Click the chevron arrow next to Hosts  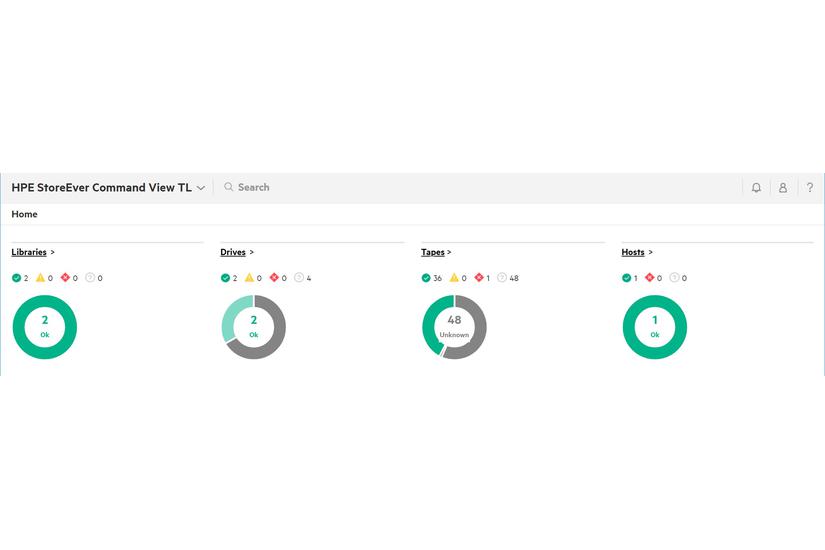650,253
